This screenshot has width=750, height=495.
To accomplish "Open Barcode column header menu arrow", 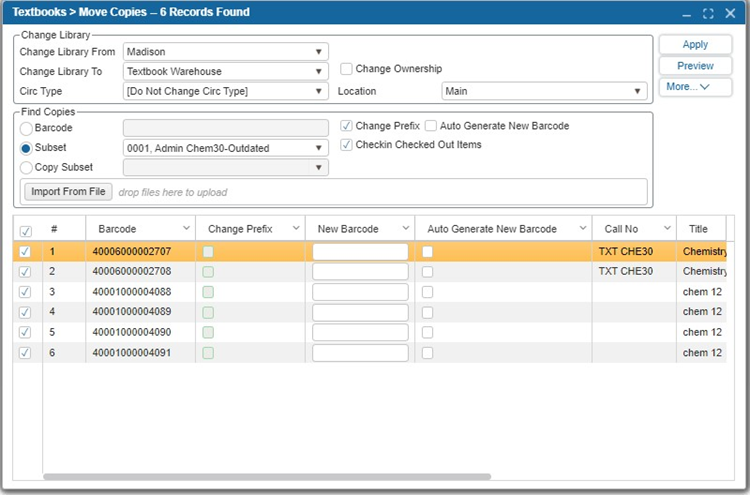I will 187,228.
